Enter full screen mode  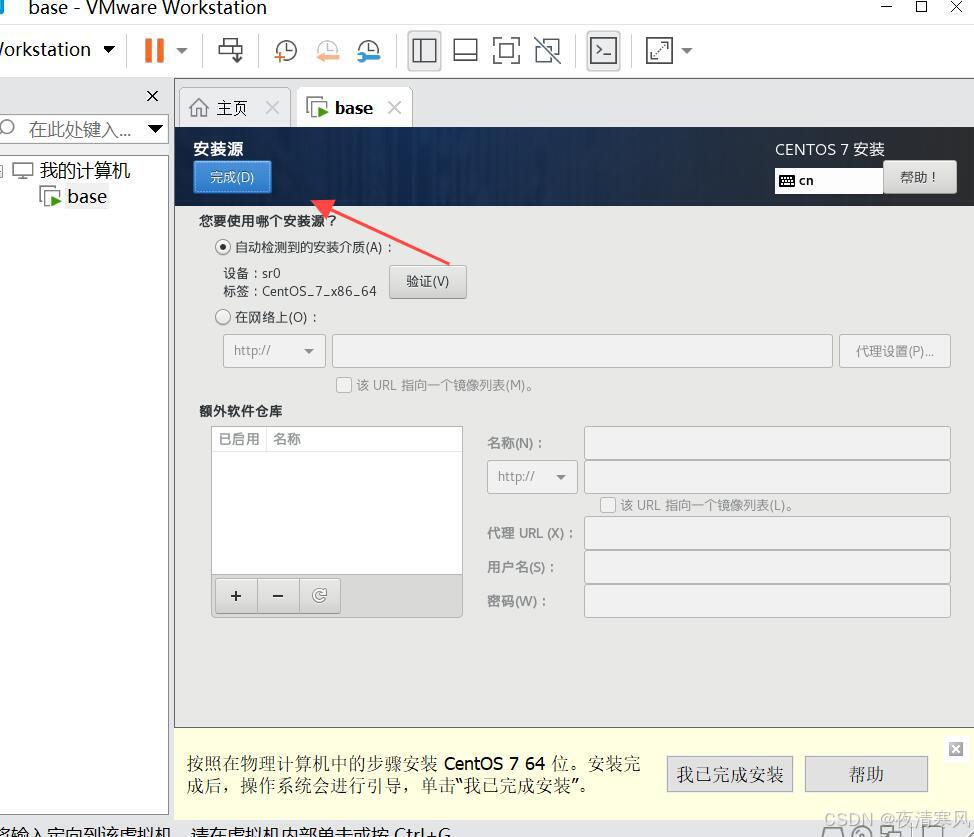[x=506, y=50]
